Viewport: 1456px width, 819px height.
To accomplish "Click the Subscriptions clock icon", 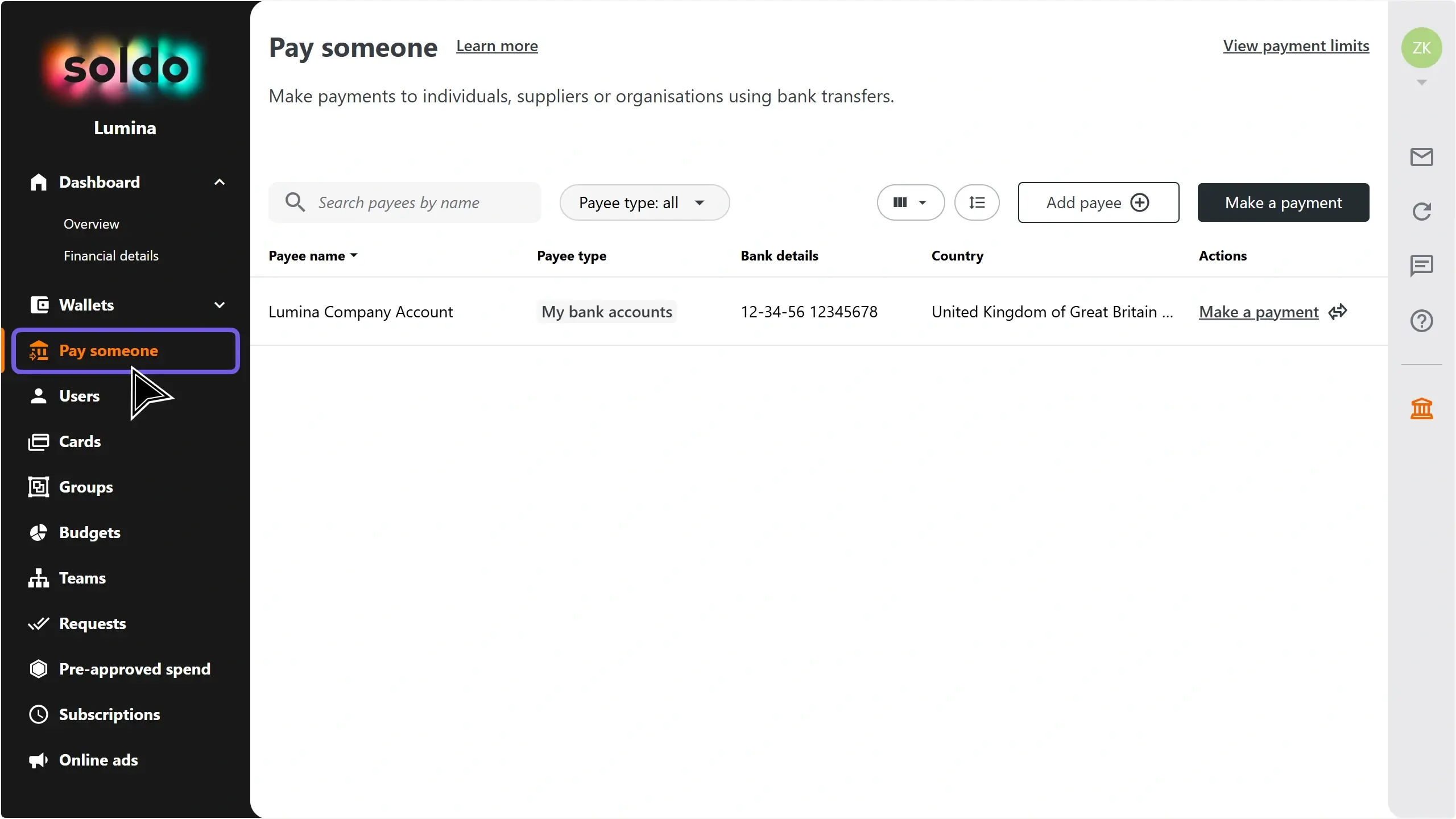I will pos(38,714).
